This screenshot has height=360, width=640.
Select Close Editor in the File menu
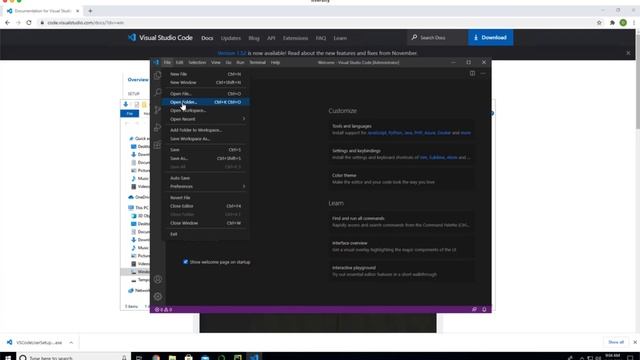[x=207, y=206]
